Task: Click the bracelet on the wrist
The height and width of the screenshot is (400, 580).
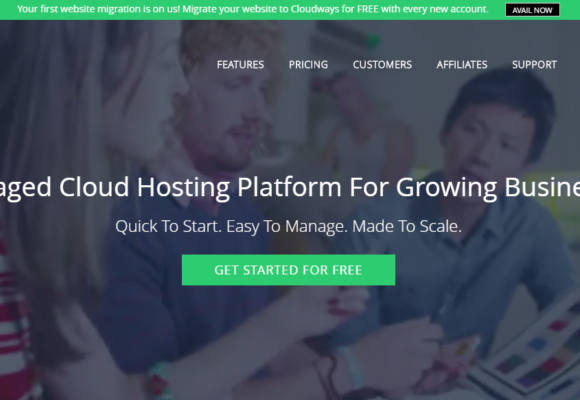Action: tap(159, 381)
